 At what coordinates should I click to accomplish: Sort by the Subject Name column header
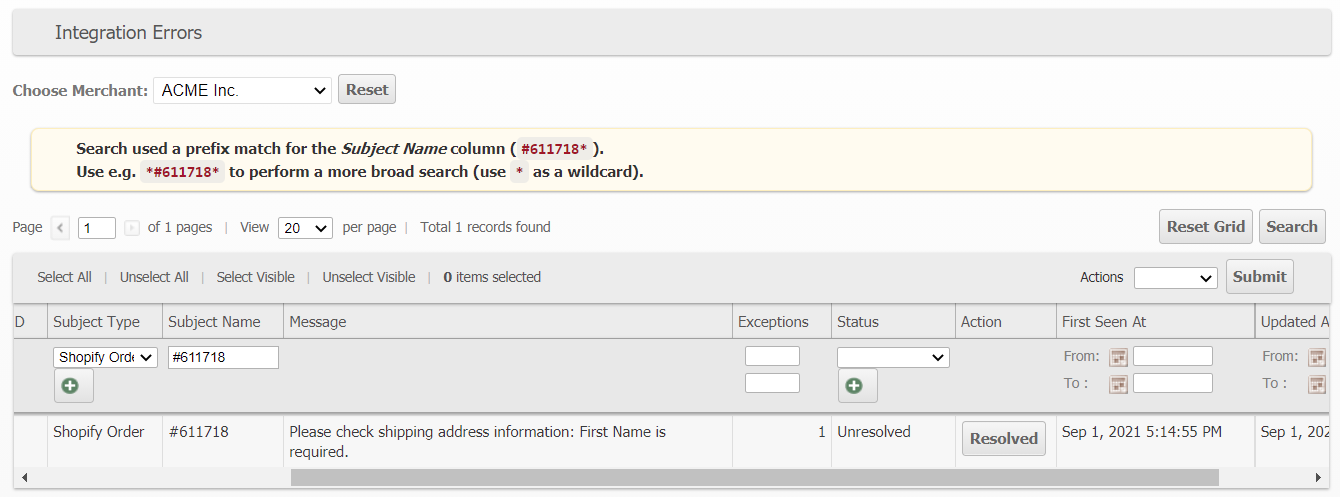[x=214, y=322]
